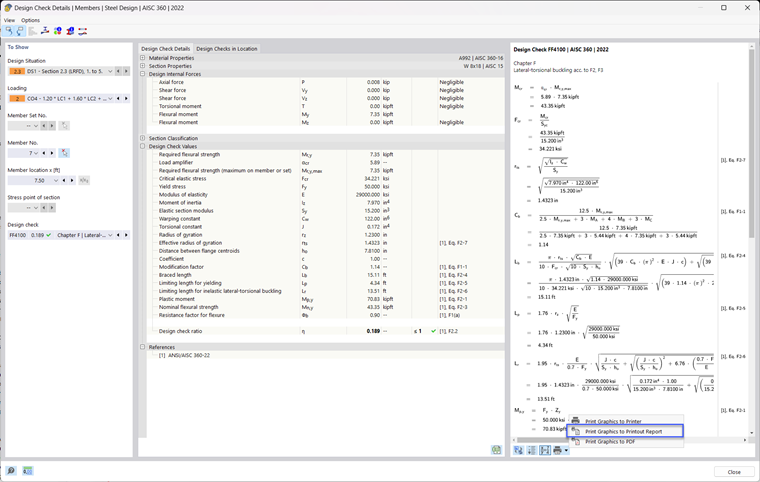Expand Section Classification section
The height and width of the screenshot is (482, 760).
click(142, 138)
